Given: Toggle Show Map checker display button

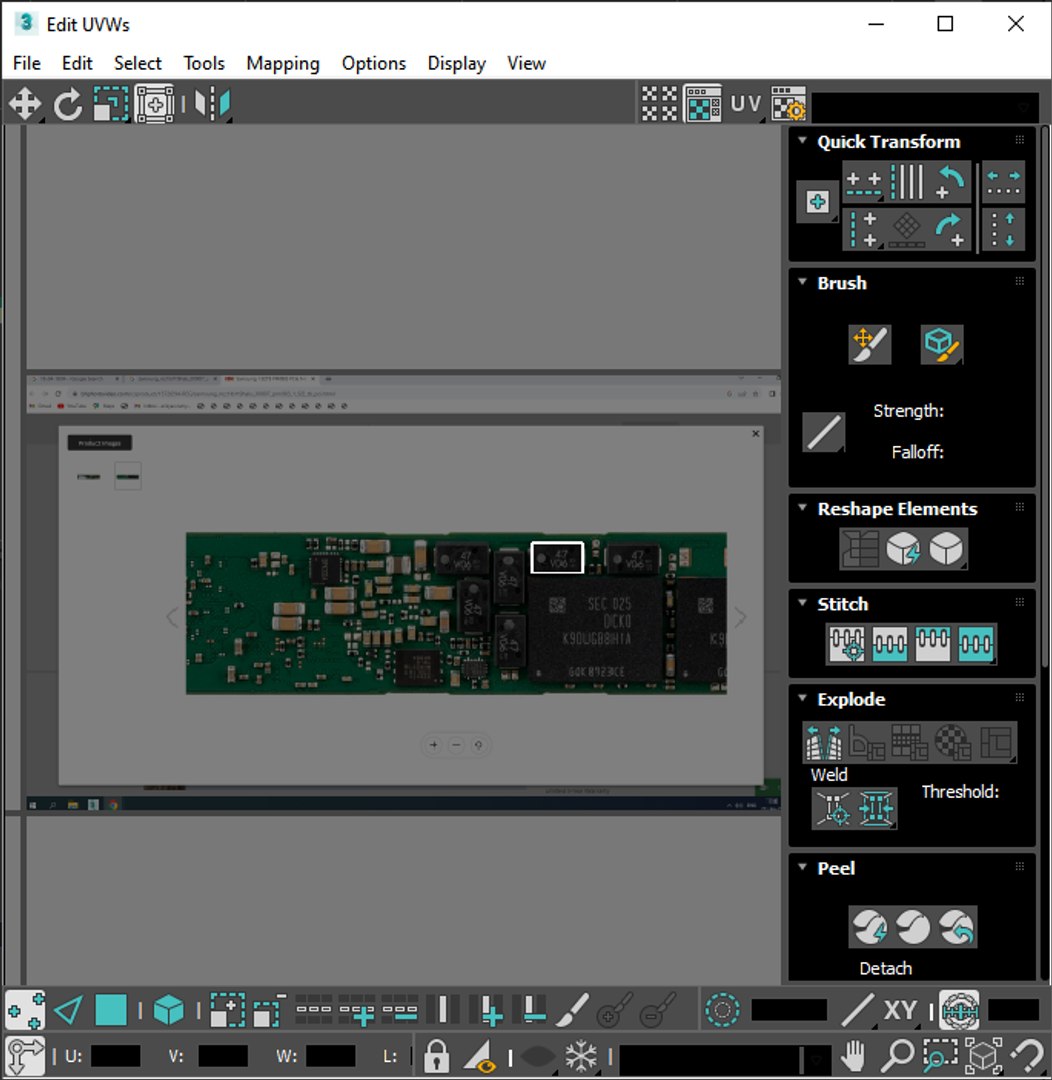Looking at the screenshot, I should pos(703,104).
